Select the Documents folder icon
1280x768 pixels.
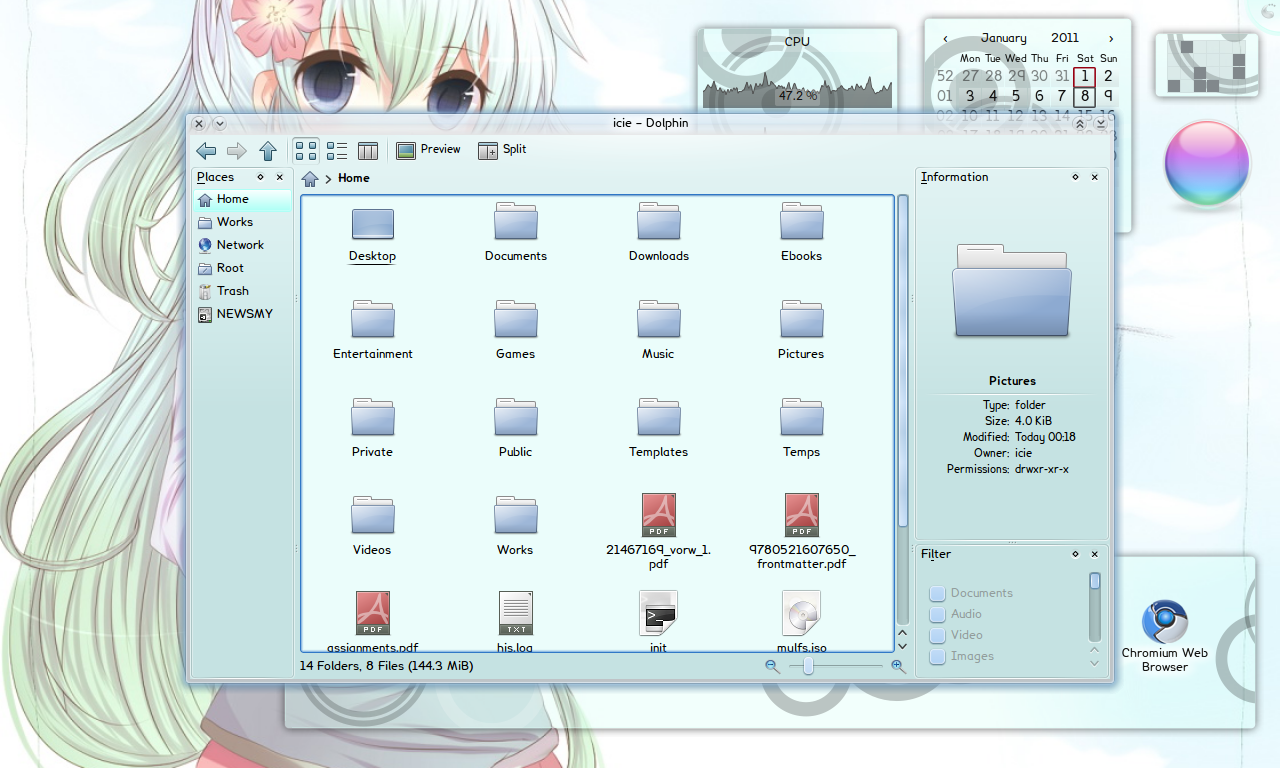point(516,222)
